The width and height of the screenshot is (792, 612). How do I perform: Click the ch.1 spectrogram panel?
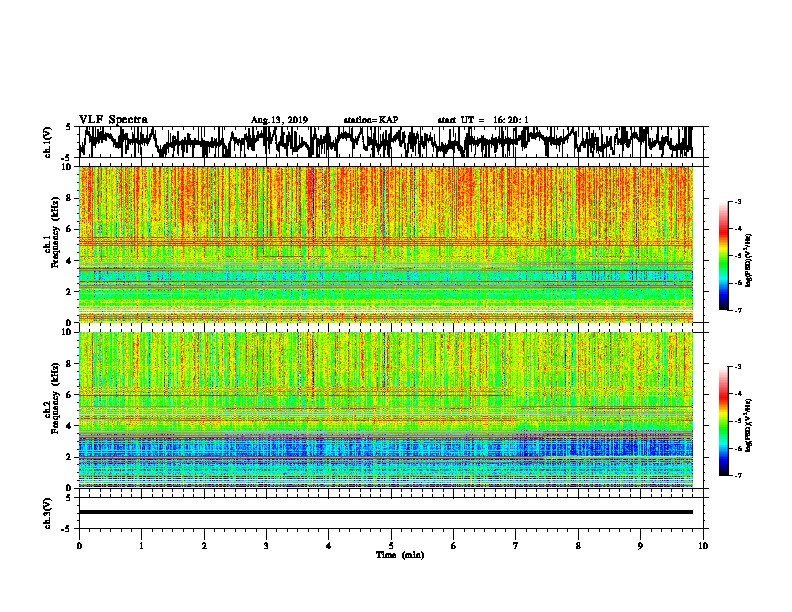tap(385, 244)
